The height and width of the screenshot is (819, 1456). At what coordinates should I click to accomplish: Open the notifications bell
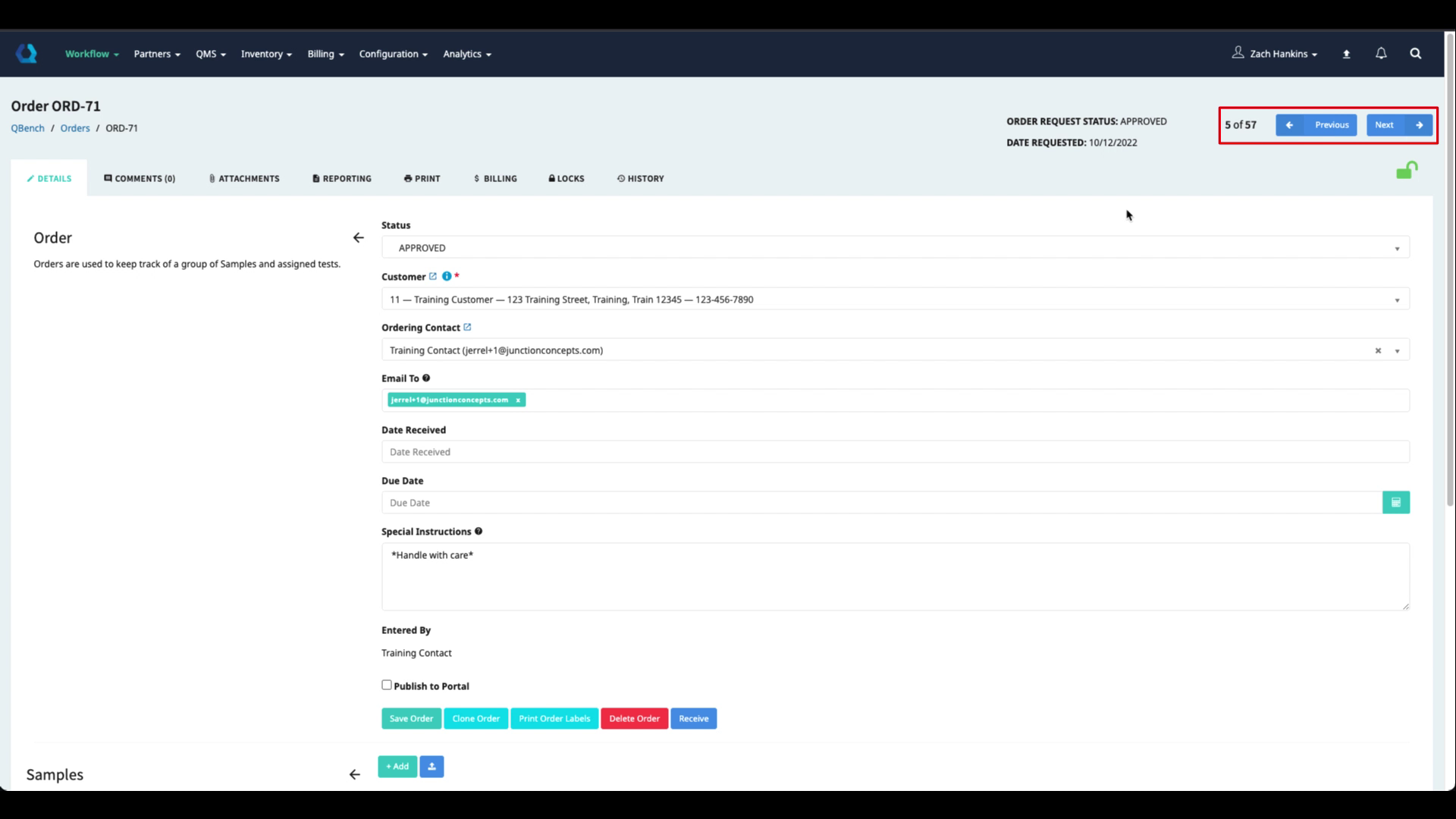point(1381,53)
